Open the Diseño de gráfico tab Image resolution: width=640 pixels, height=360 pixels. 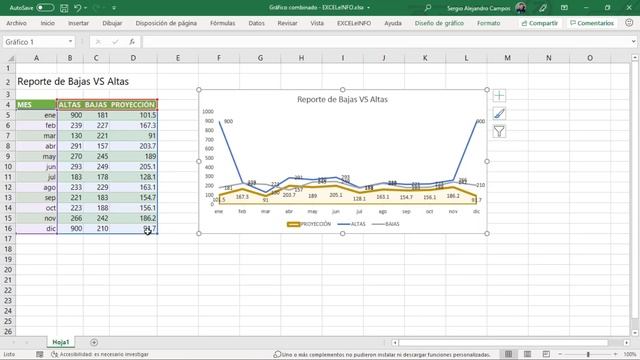pos(439,23)
